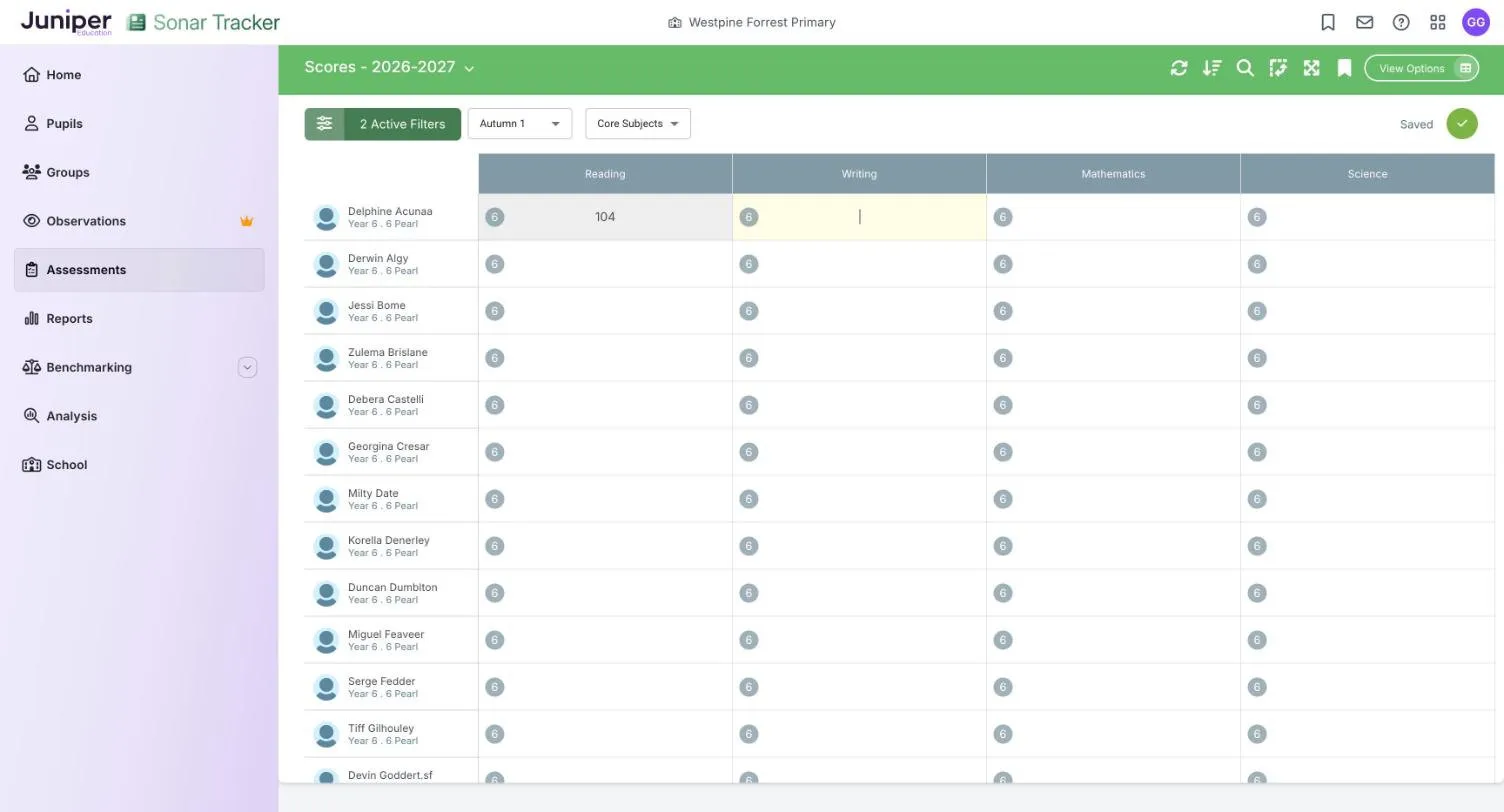Click the white bookmark icon in green toolbar

click(x=1344, y=68)
